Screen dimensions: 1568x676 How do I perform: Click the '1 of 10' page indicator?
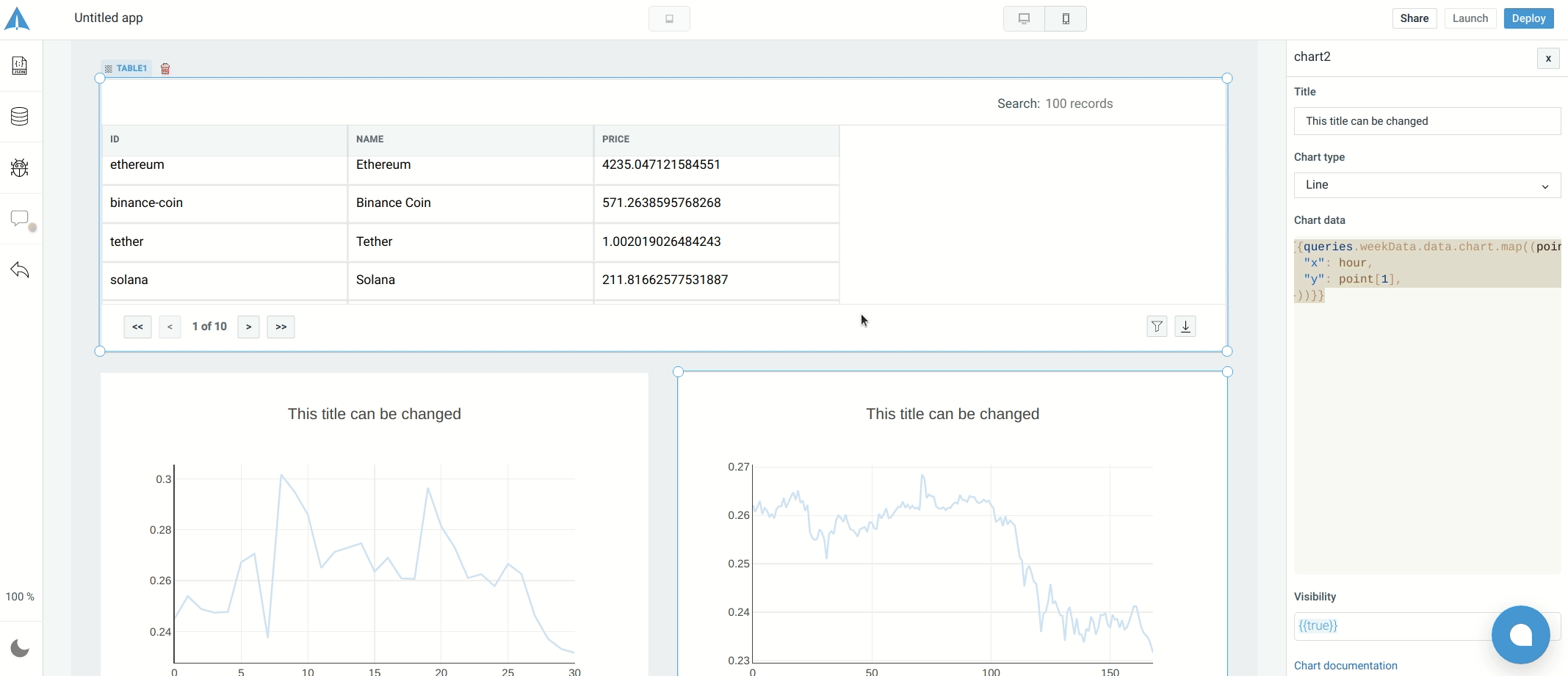pyautogui.click(x=209, y=327)
